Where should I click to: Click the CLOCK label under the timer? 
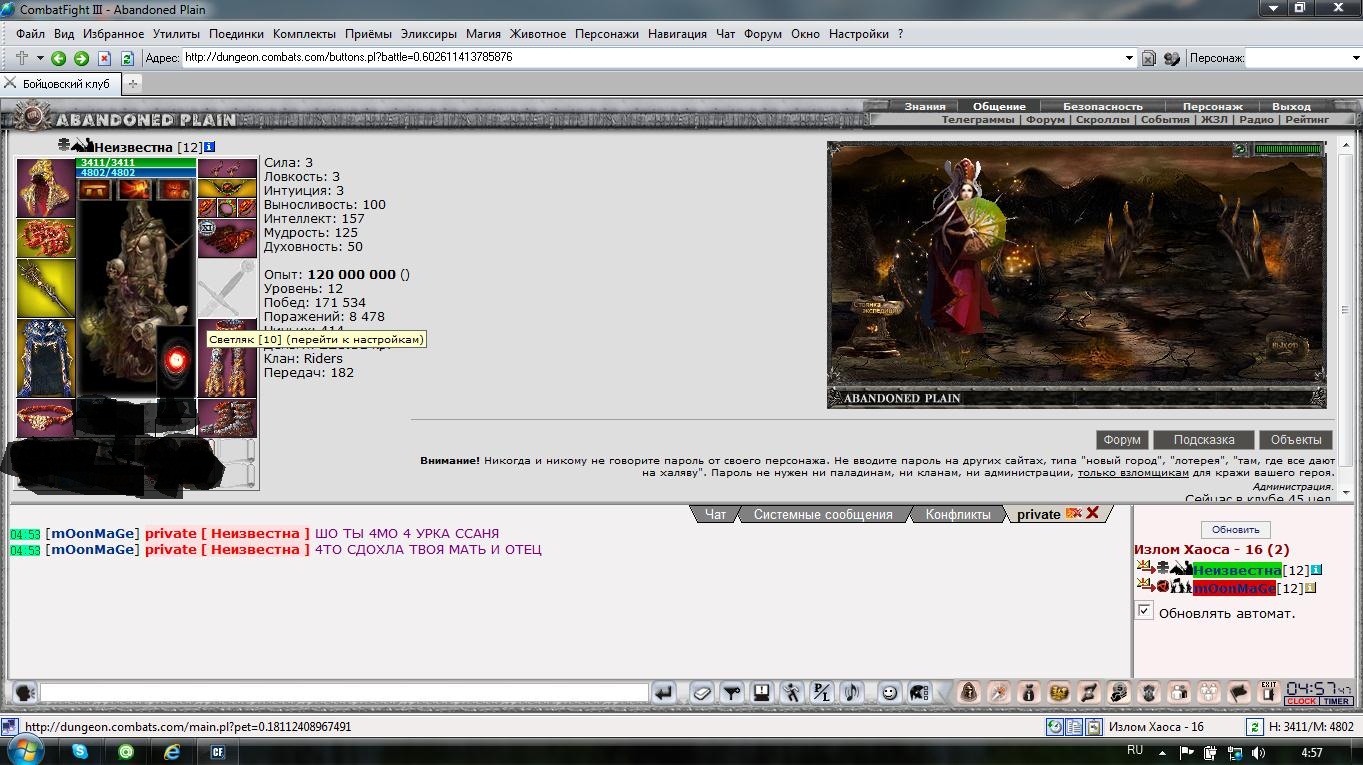coord(1301,702)
